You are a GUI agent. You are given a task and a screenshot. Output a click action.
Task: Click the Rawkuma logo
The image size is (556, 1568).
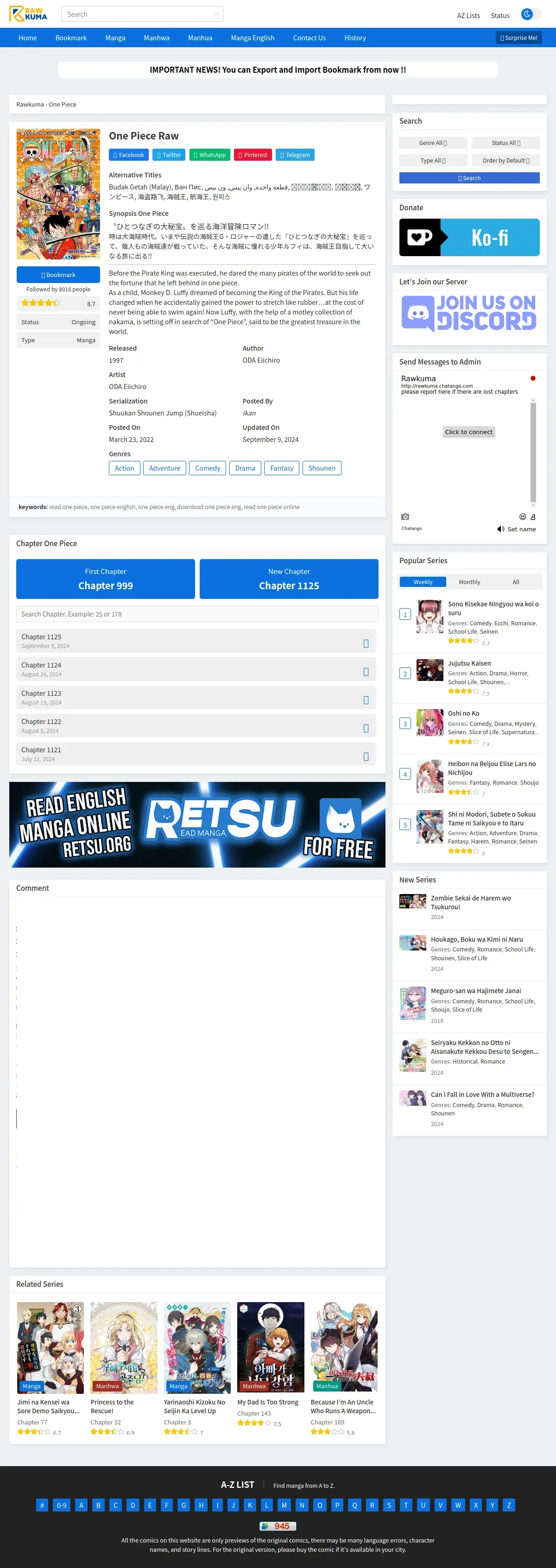28,14
